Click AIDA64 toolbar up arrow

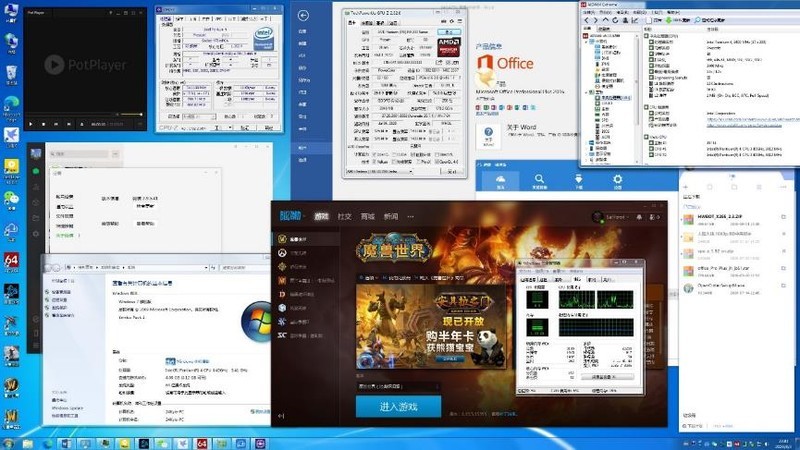[605, 20]
